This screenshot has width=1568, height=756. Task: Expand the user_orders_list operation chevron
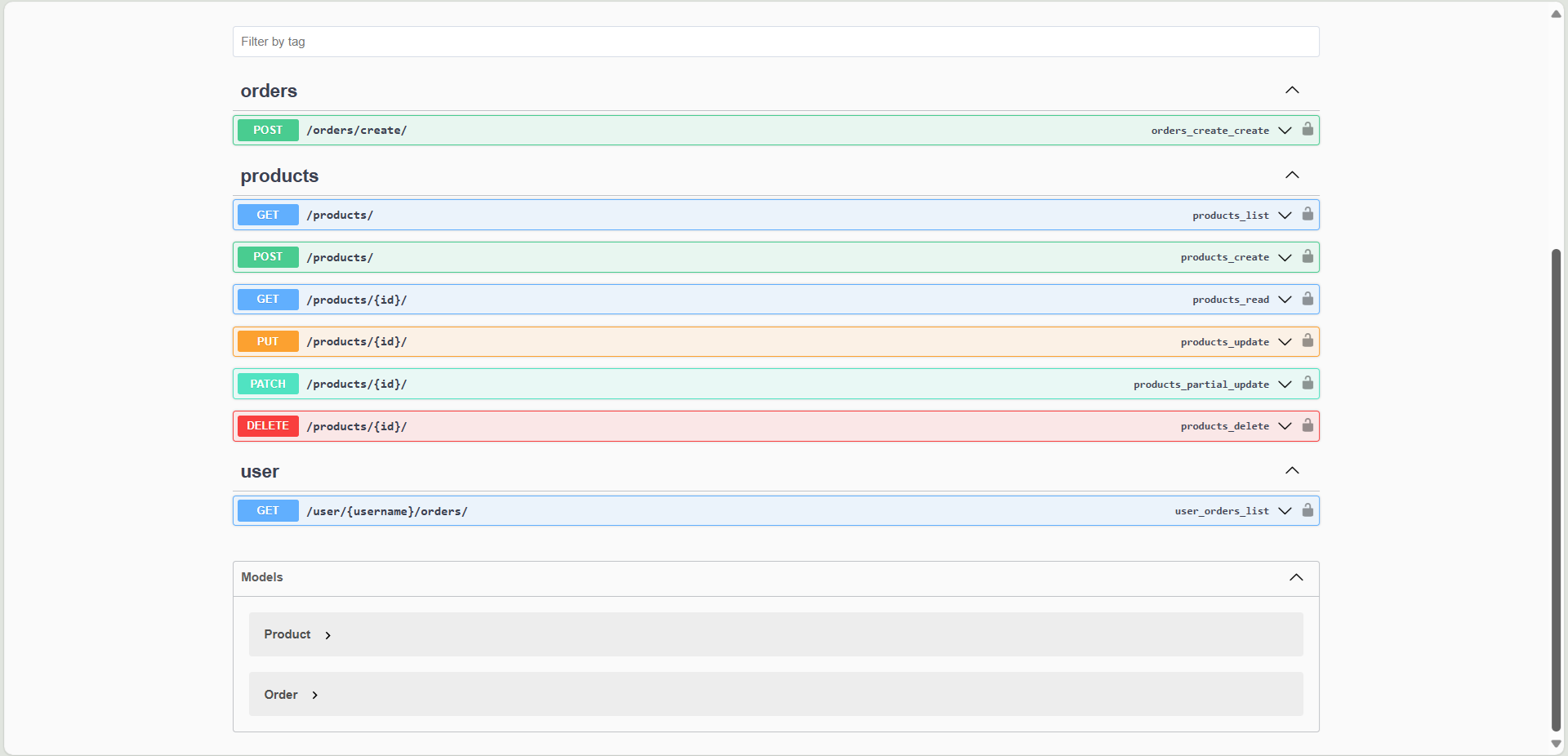click(1285, 511)
